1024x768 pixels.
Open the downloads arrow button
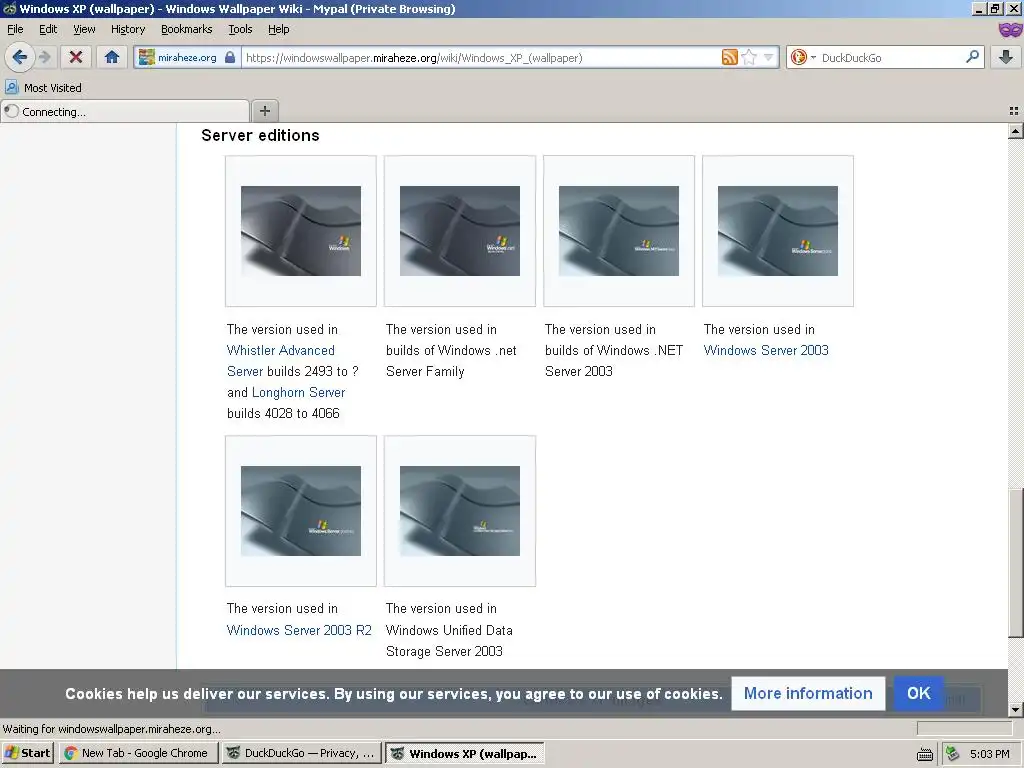point(1006,57)
